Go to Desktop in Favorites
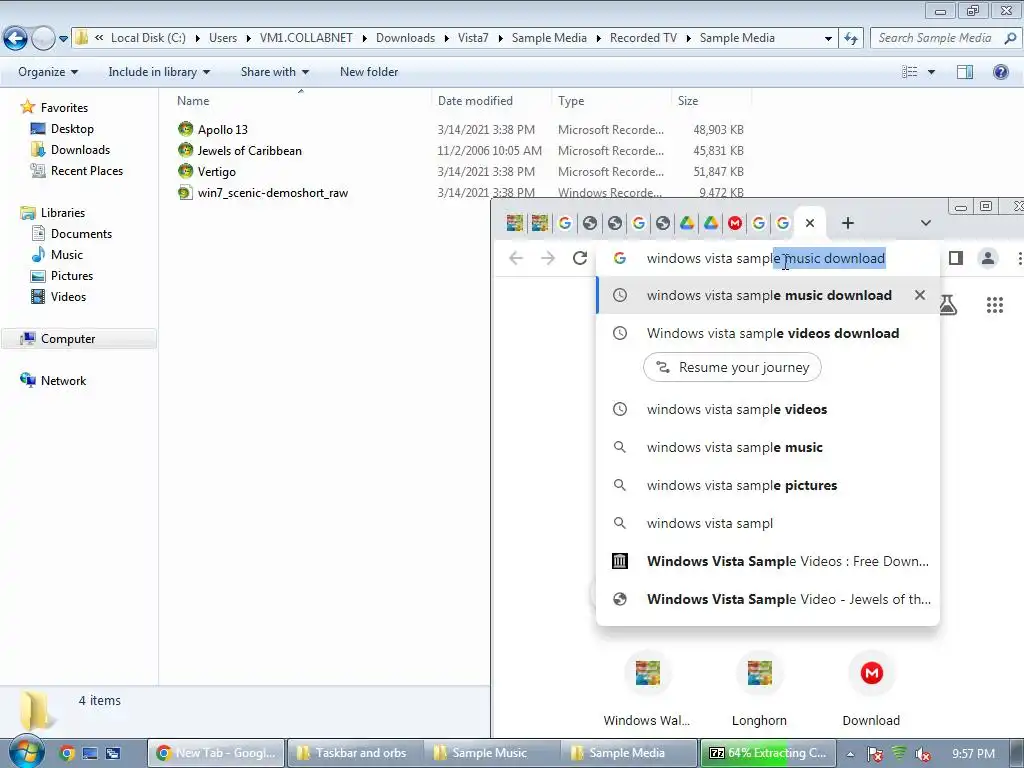This screenshot has height=768, width=1024. 72,129
